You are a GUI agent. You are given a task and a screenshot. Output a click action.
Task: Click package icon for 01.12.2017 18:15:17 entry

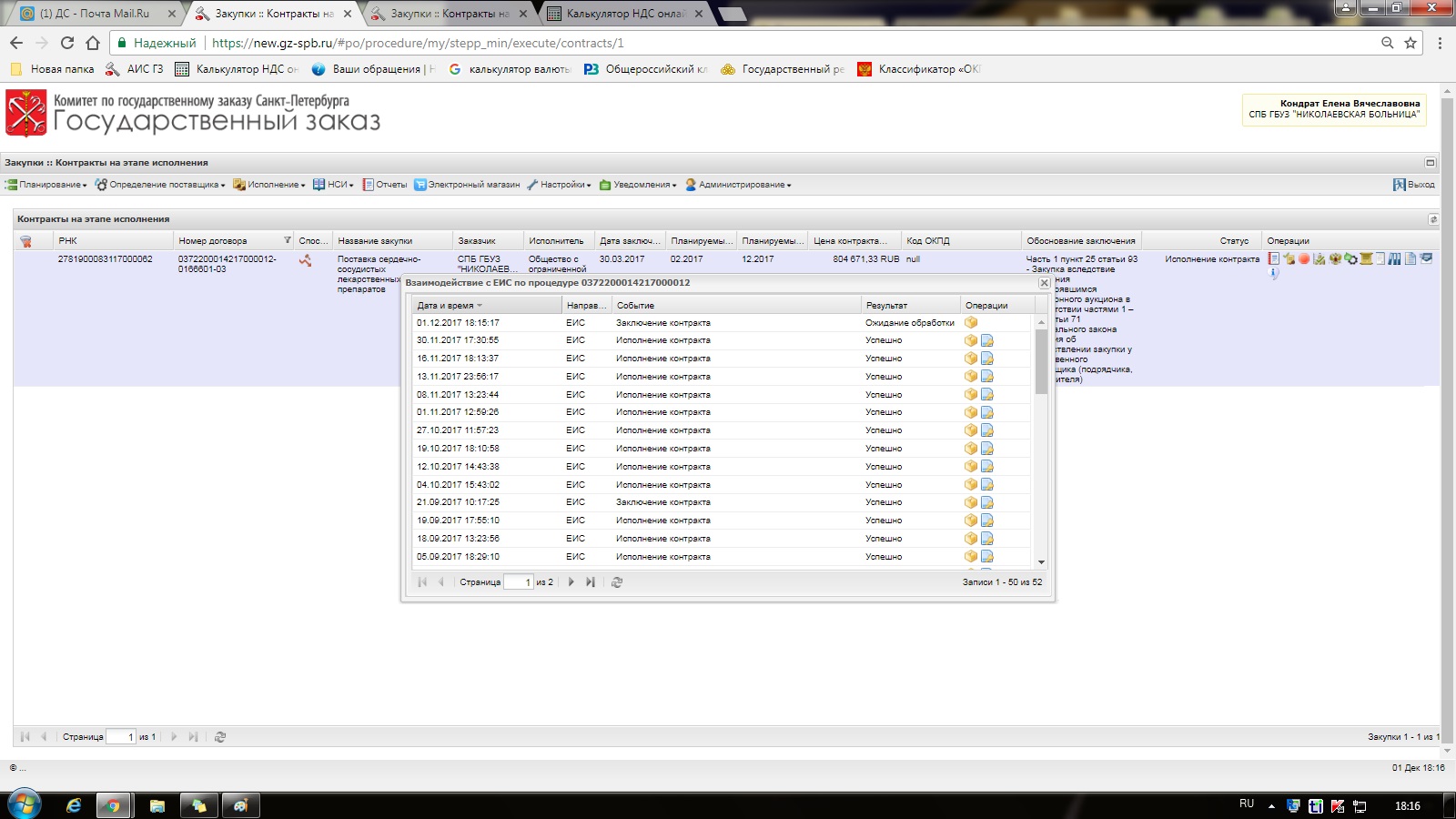coord(971,323)
